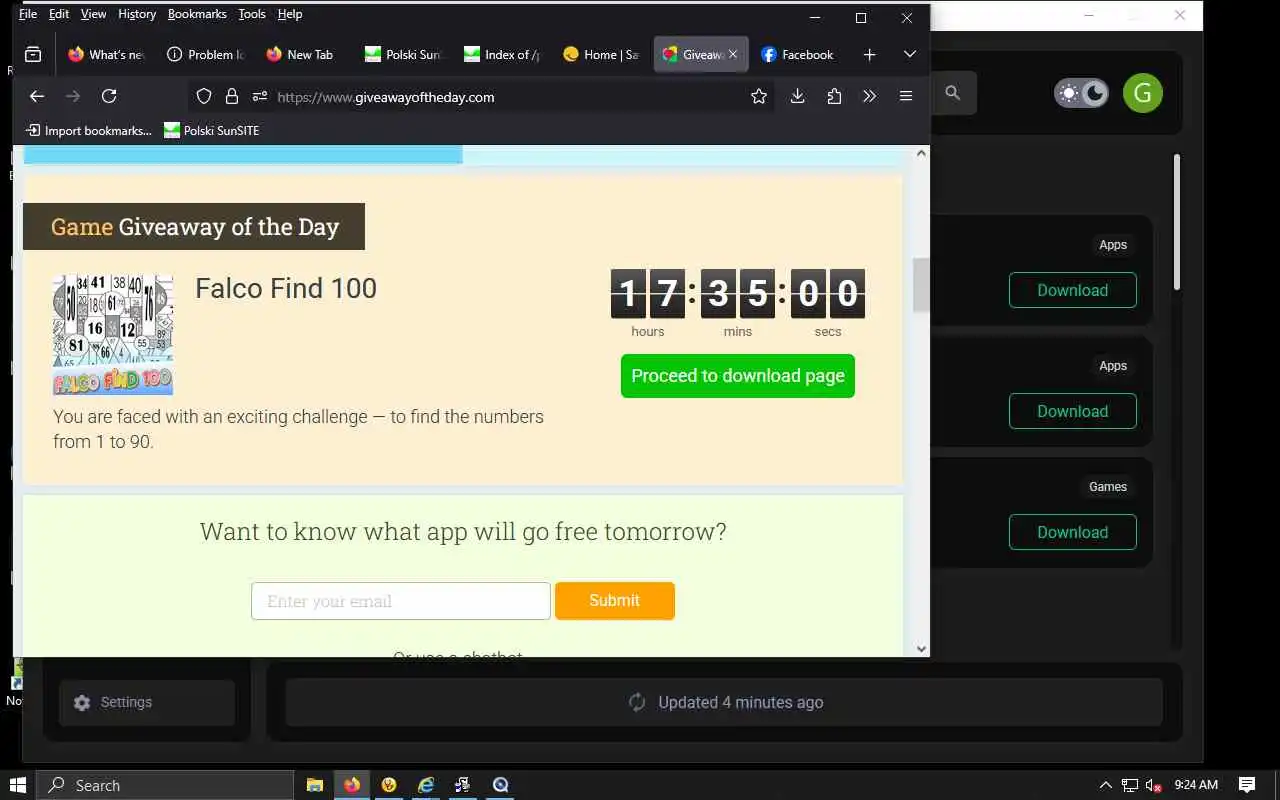Switch to the Facebook tab
Screen dimensions: 1280x800
tap(797, 55)
